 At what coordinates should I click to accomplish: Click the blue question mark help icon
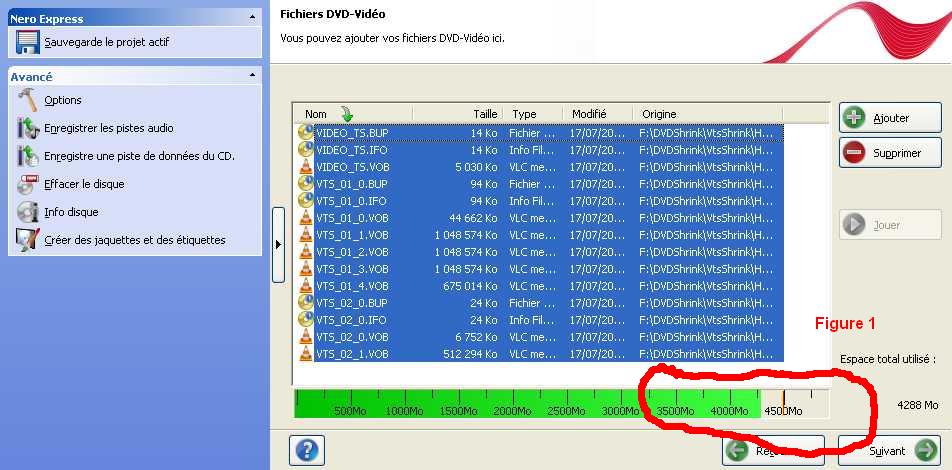click(x=307, y=450)
